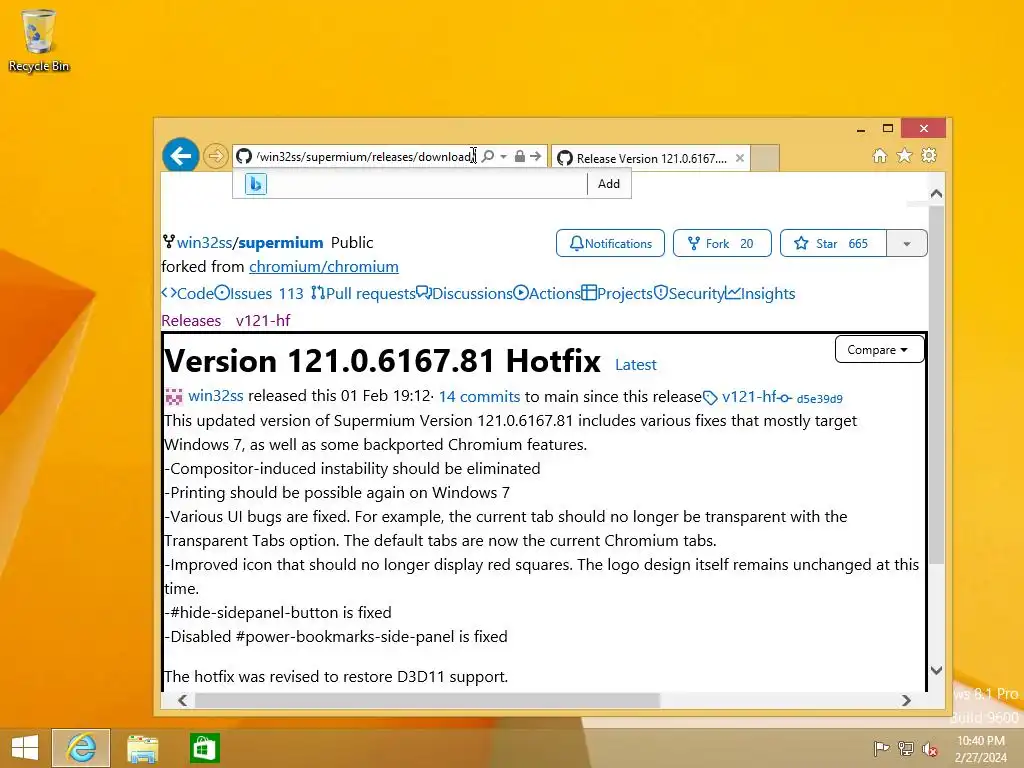
Task: Open the v121-hf tag link
Action: pos(748,396)
